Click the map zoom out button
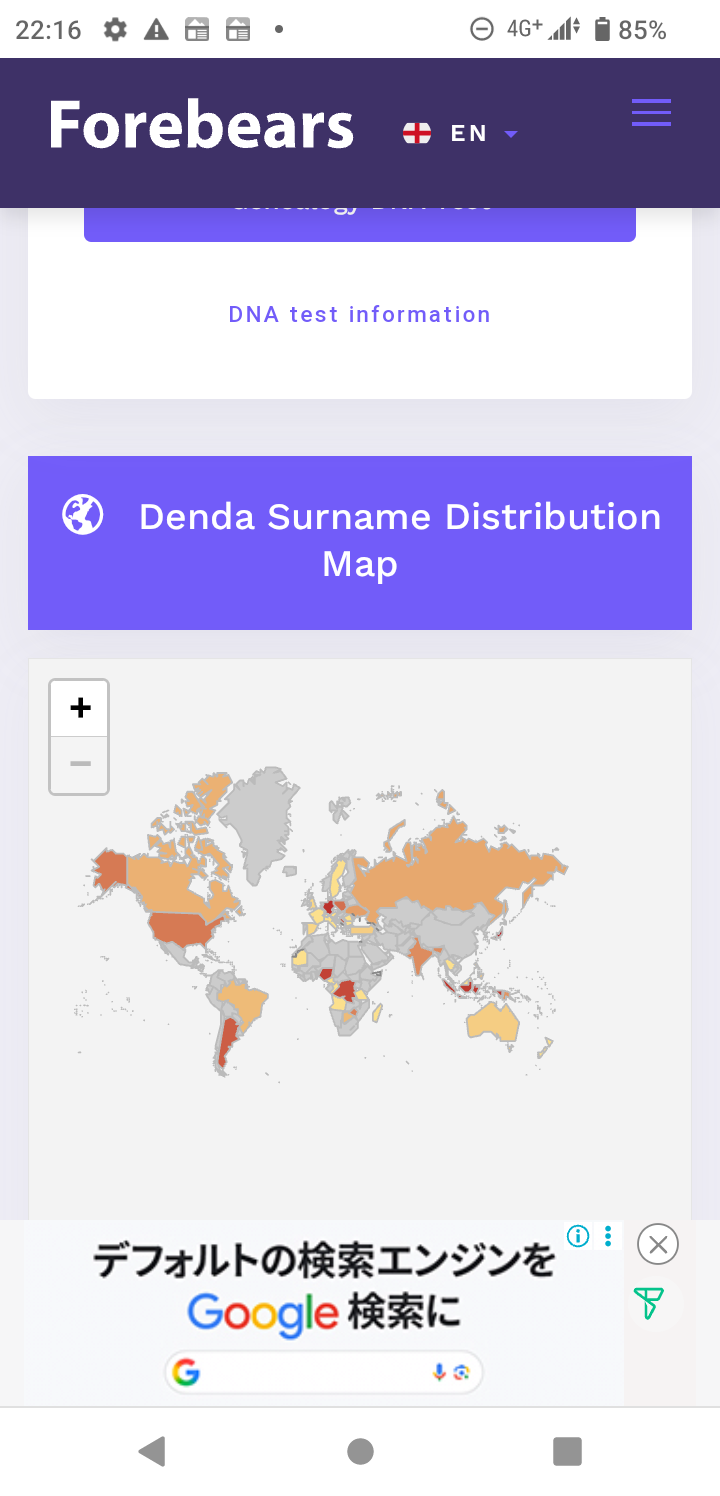Screen dimensions: 720x1496 coord(80,765)
